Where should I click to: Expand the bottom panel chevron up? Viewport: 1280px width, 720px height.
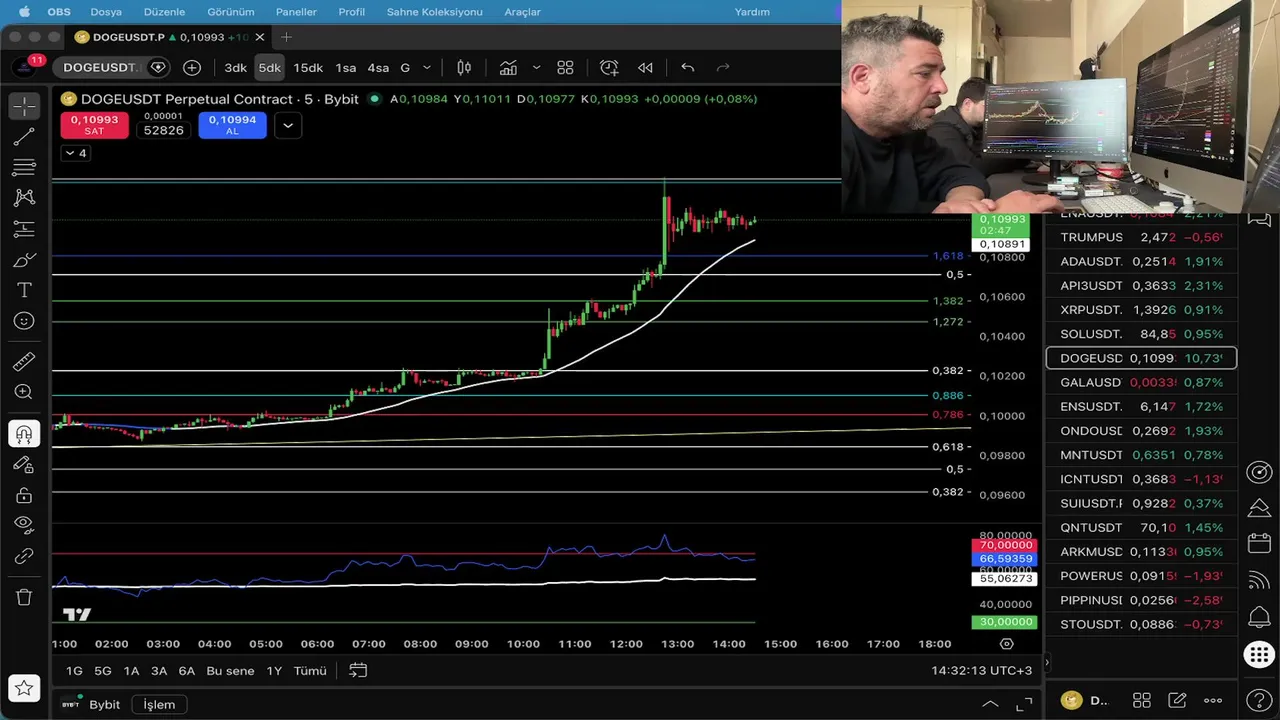click(x=990, y=704)
